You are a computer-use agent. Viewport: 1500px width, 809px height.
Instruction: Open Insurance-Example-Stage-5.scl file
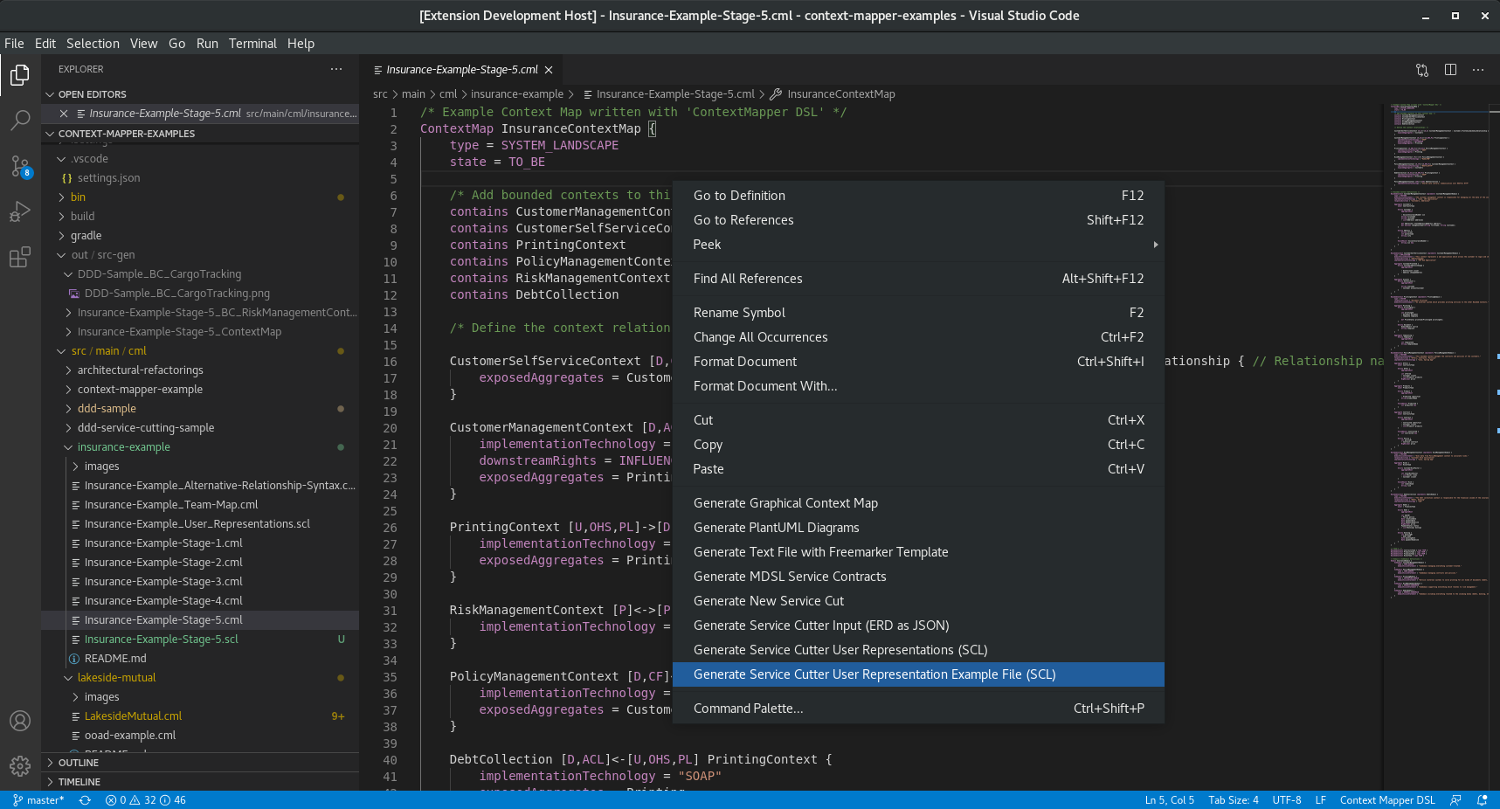[x=200, y=639]
